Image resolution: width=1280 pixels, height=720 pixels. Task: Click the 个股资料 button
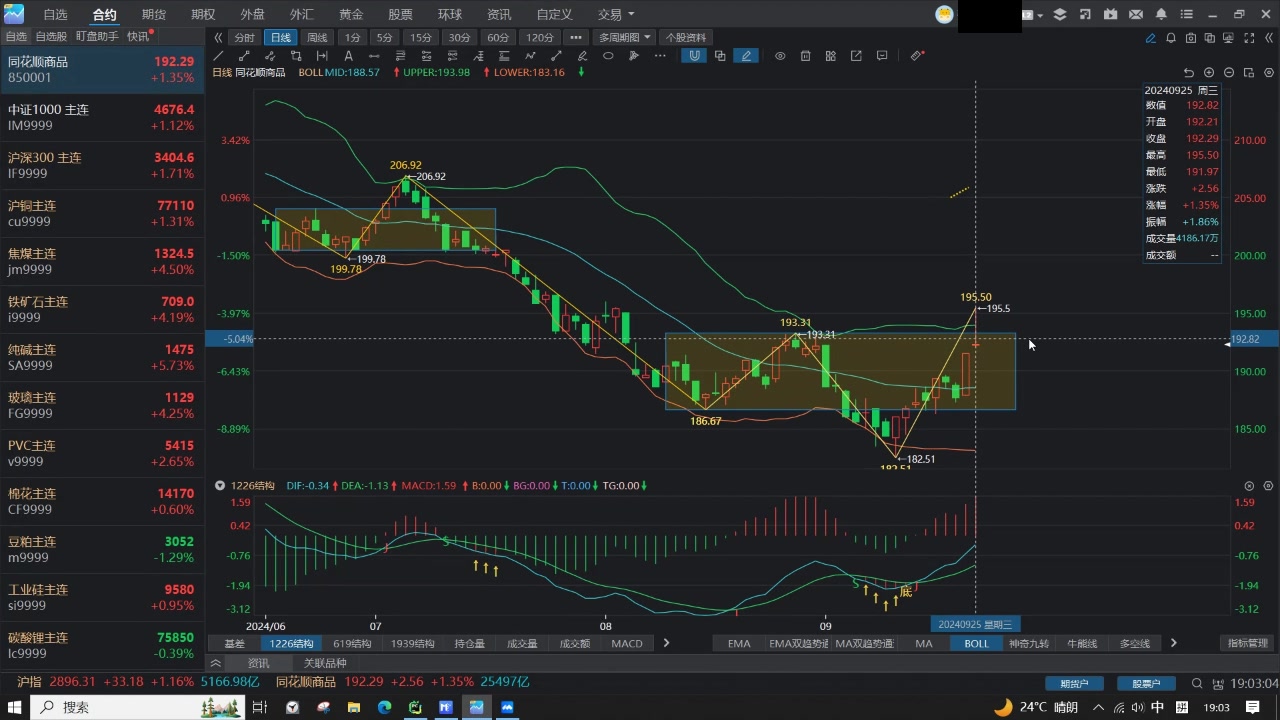click(685, 37)
